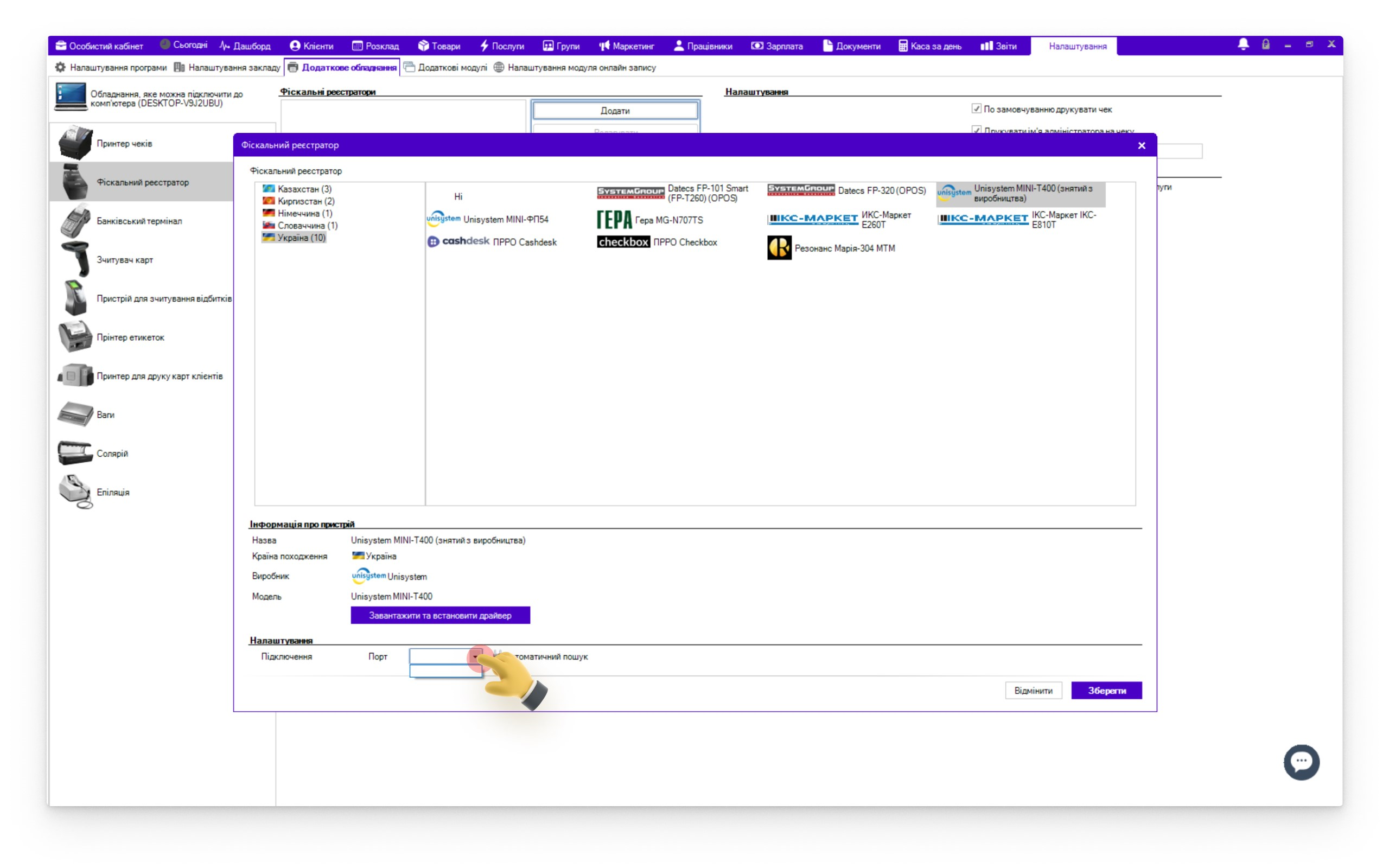Choose ИКС-Маркет E260T registrar

[840, 220]
